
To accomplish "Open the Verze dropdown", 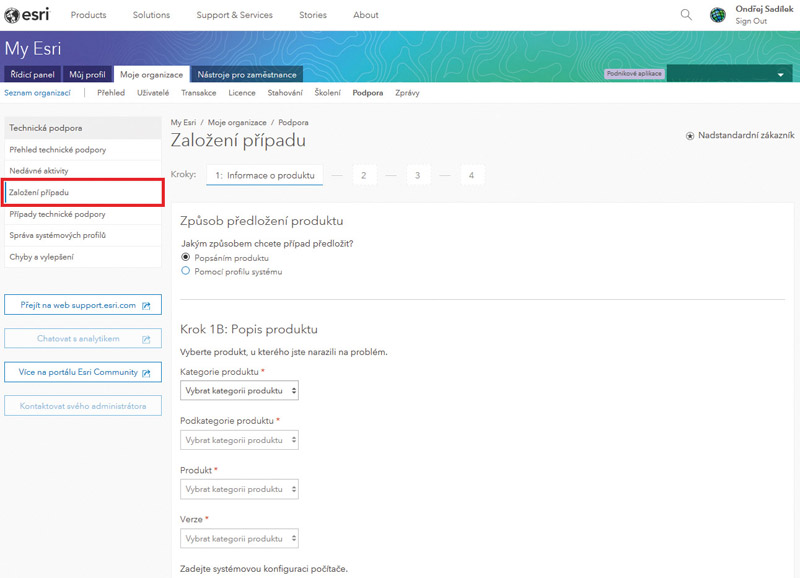I will point(239,538).
